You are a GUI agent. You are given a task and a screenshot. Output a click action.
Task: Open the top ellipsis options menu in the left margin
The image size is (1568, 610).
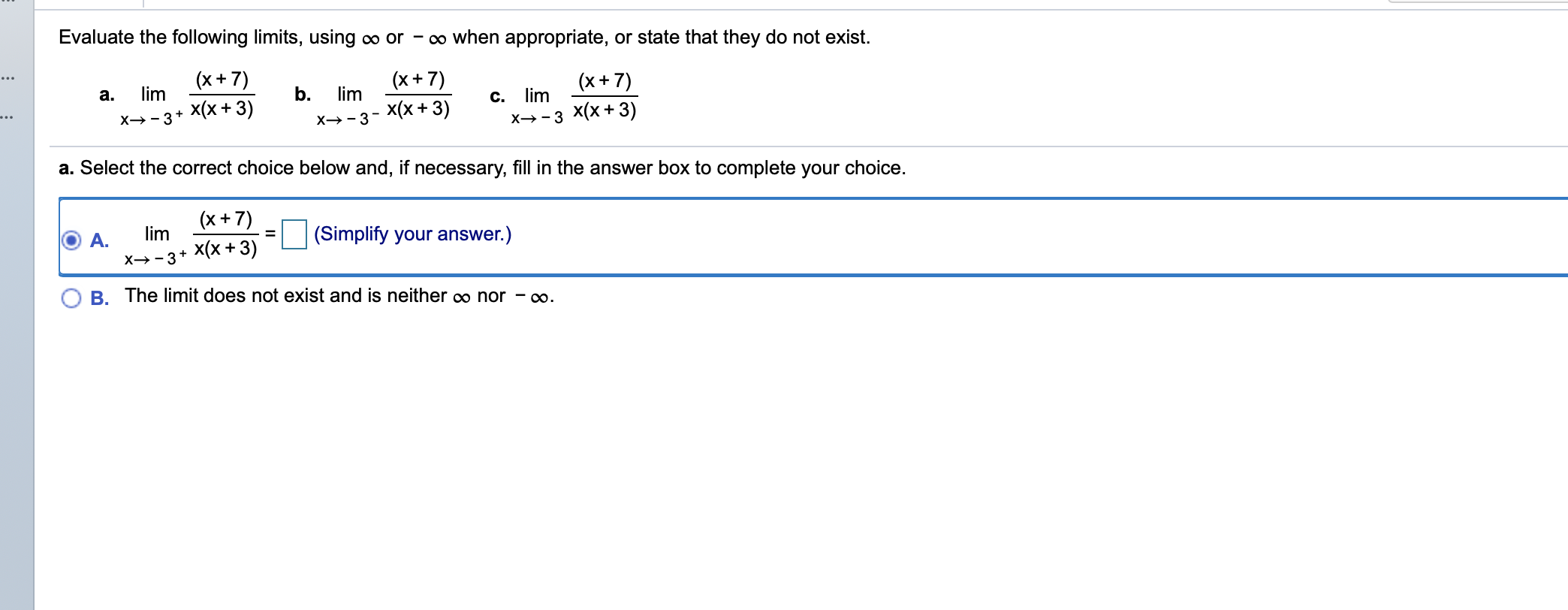coord(8,2)
